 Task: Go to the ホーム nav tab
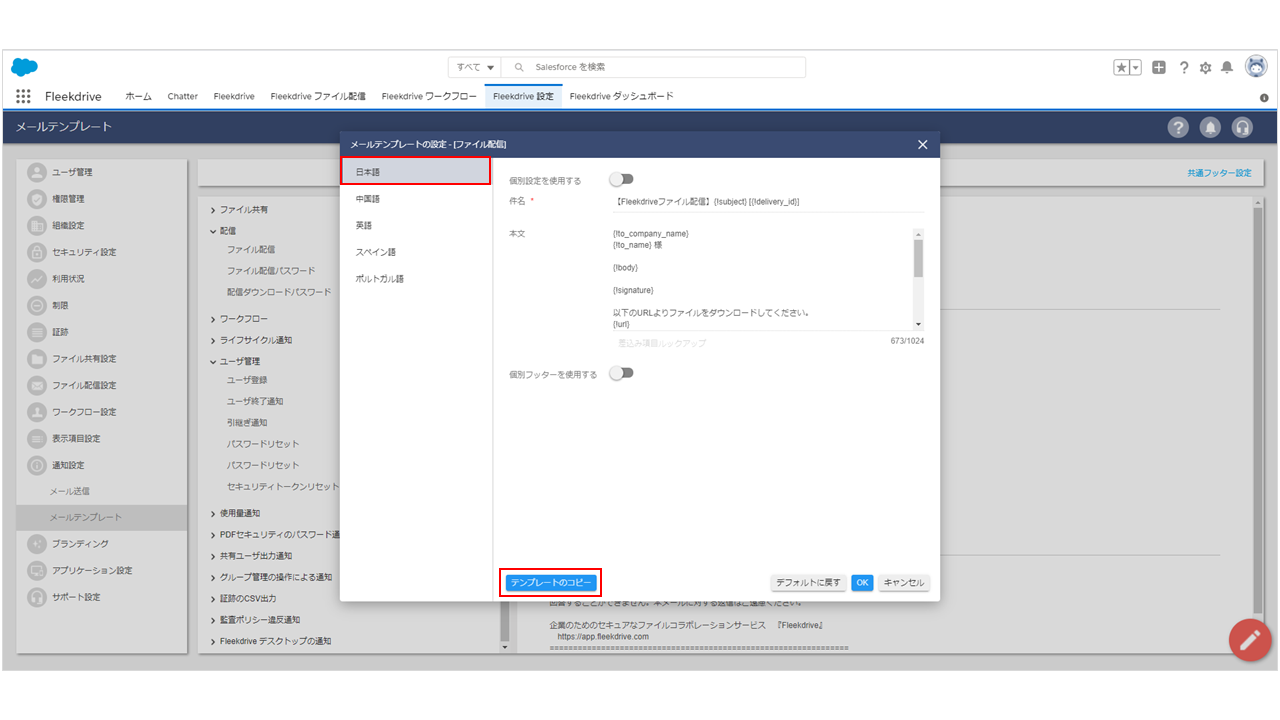click(138, 96)
